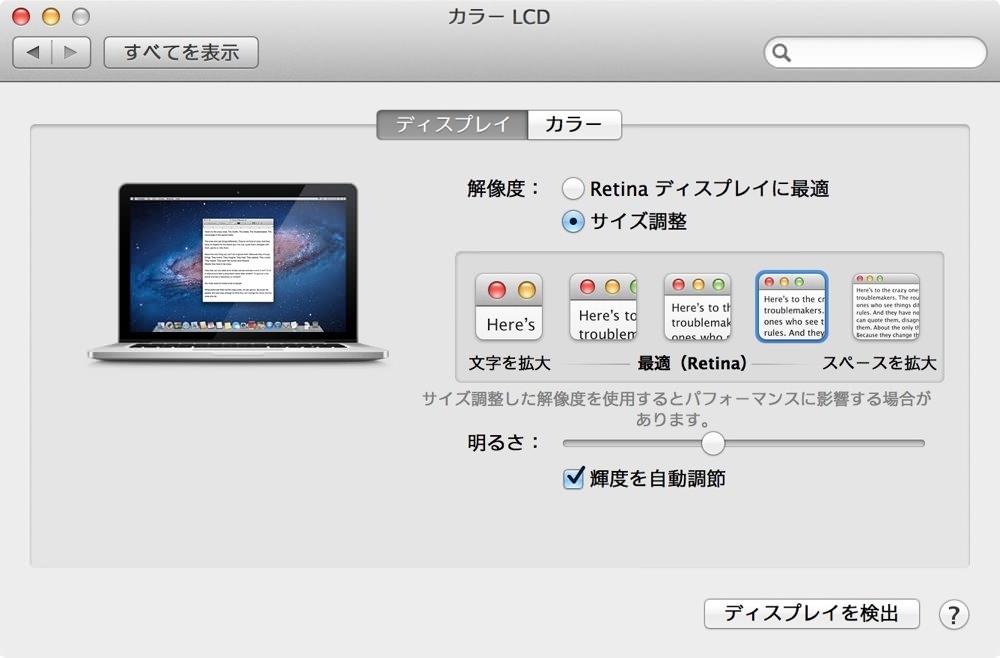Choose the スペースを拡大 smallest-text thumbnail
This screenshot has width=1000, height=658.
tap(886, 307)
